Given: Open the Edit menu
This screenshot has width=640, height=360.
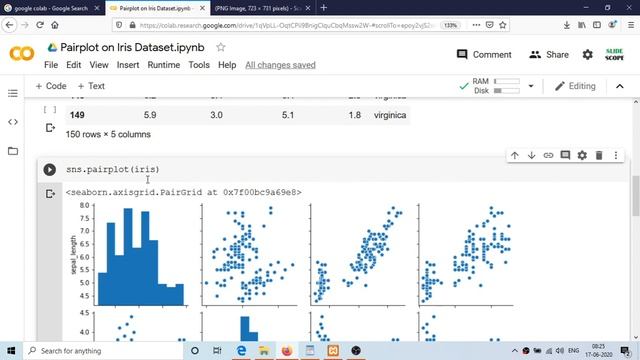Looking at the screenshot, I should pyautogui.click(x=73, y=65).
